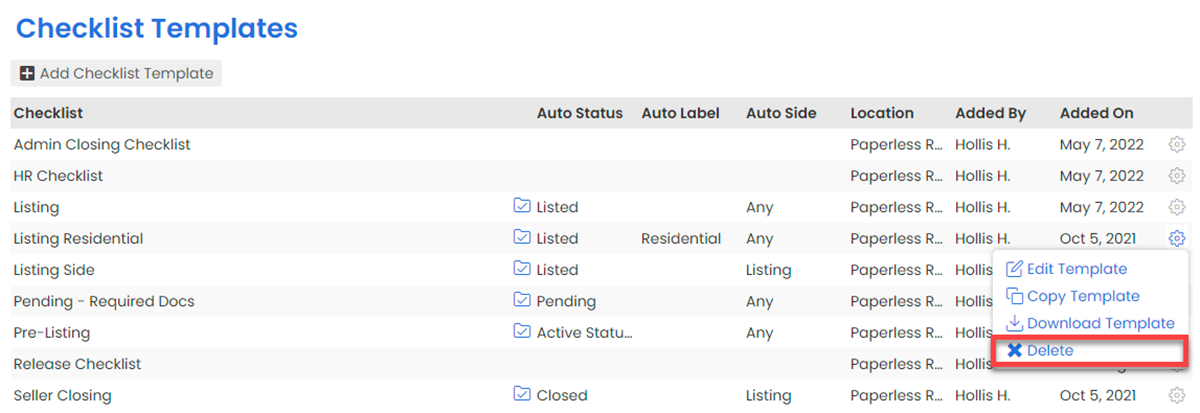Click auto status icon on Listing Side row
The image size is (1200, 413).
pyautogui.click(x=521, y=270)
